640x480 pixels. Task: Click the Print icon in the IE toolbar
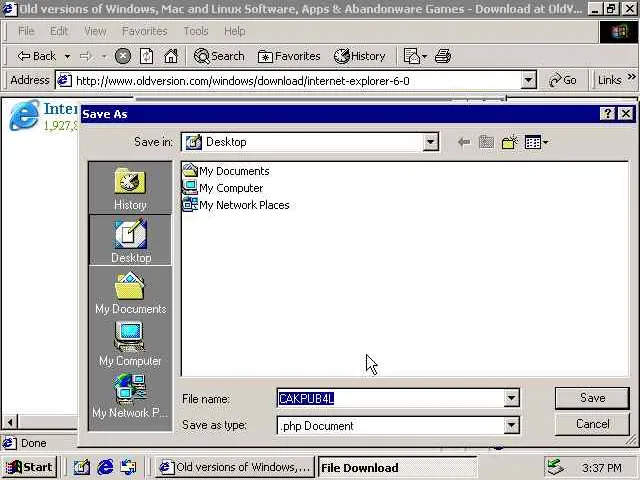click(x=443, y=56)
